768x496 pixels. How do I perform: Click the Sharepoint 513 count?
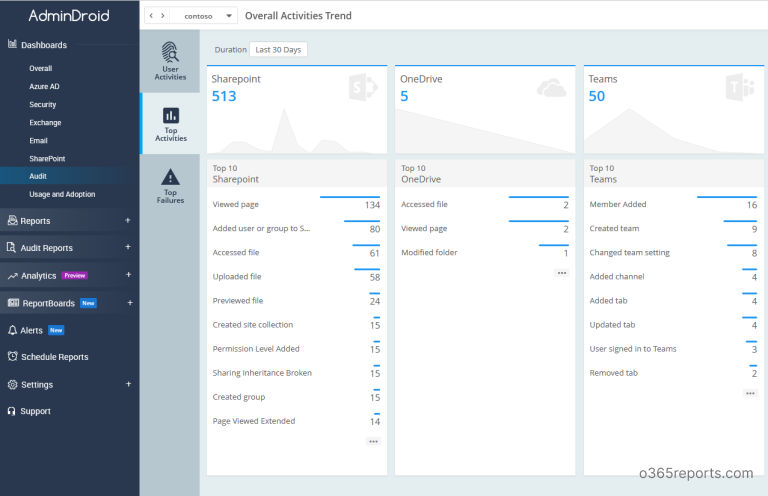[224, 96]
